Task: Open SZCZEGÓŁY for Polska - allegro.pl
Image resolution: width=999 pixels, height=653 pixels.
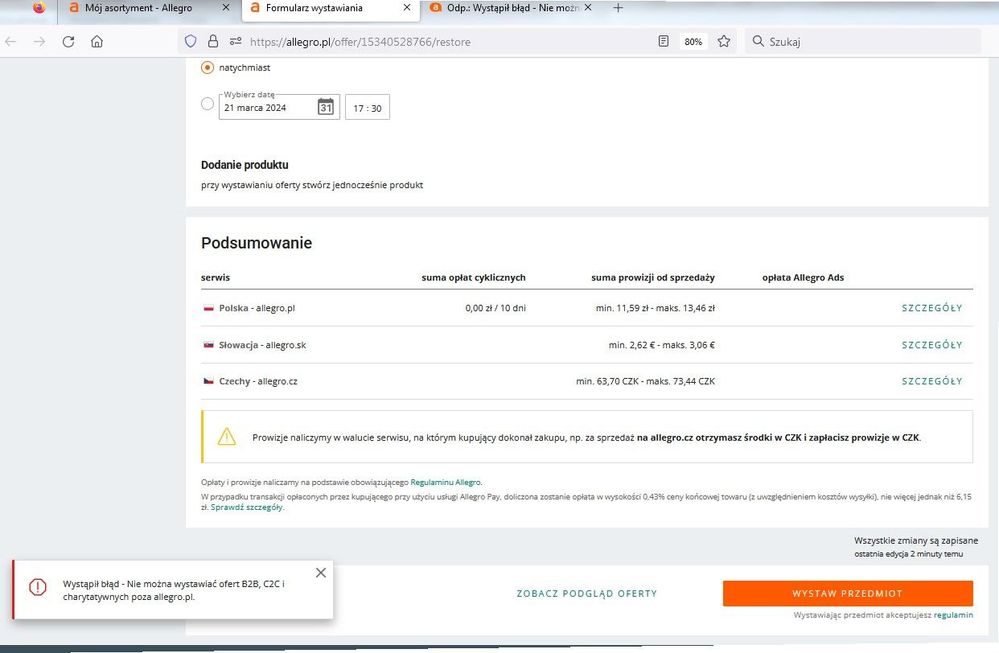Action: (931, 308)
